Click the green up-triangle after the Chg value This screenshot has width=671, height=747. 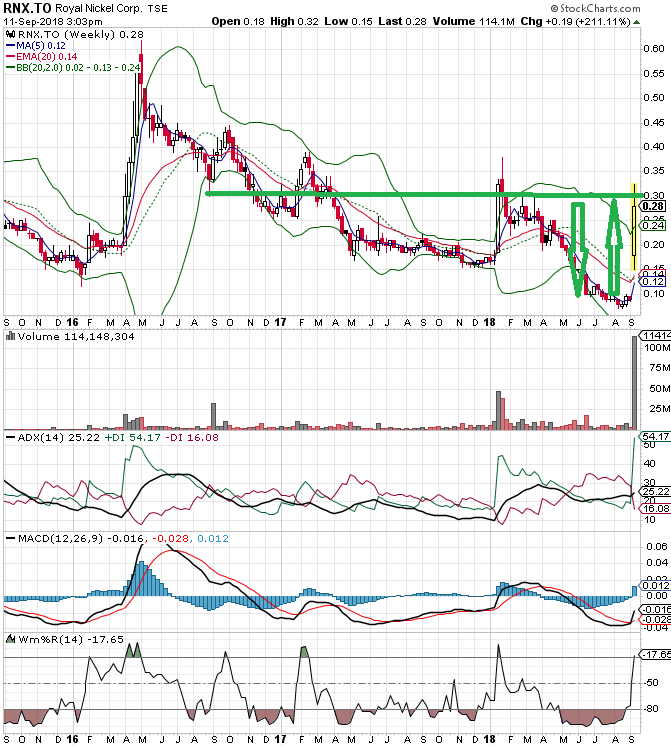[636, 22]
